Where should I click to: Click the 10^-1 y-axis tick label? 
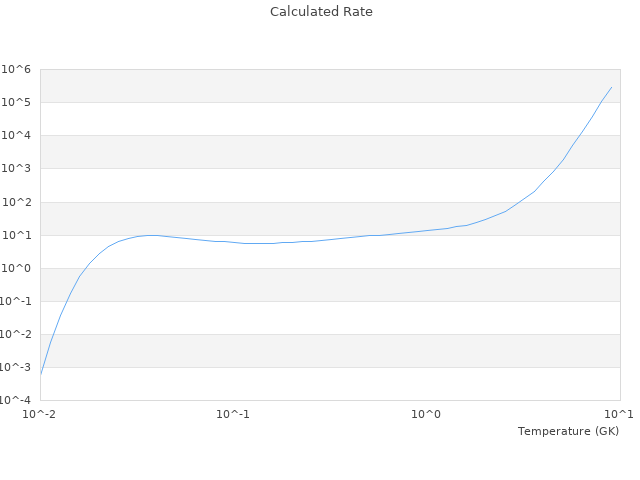(x=15, y=301)
